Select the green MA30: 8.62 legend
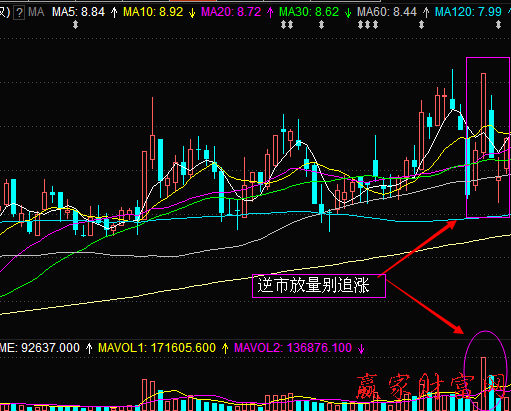Viewport: 511px width, 411px height. [309, 12]
